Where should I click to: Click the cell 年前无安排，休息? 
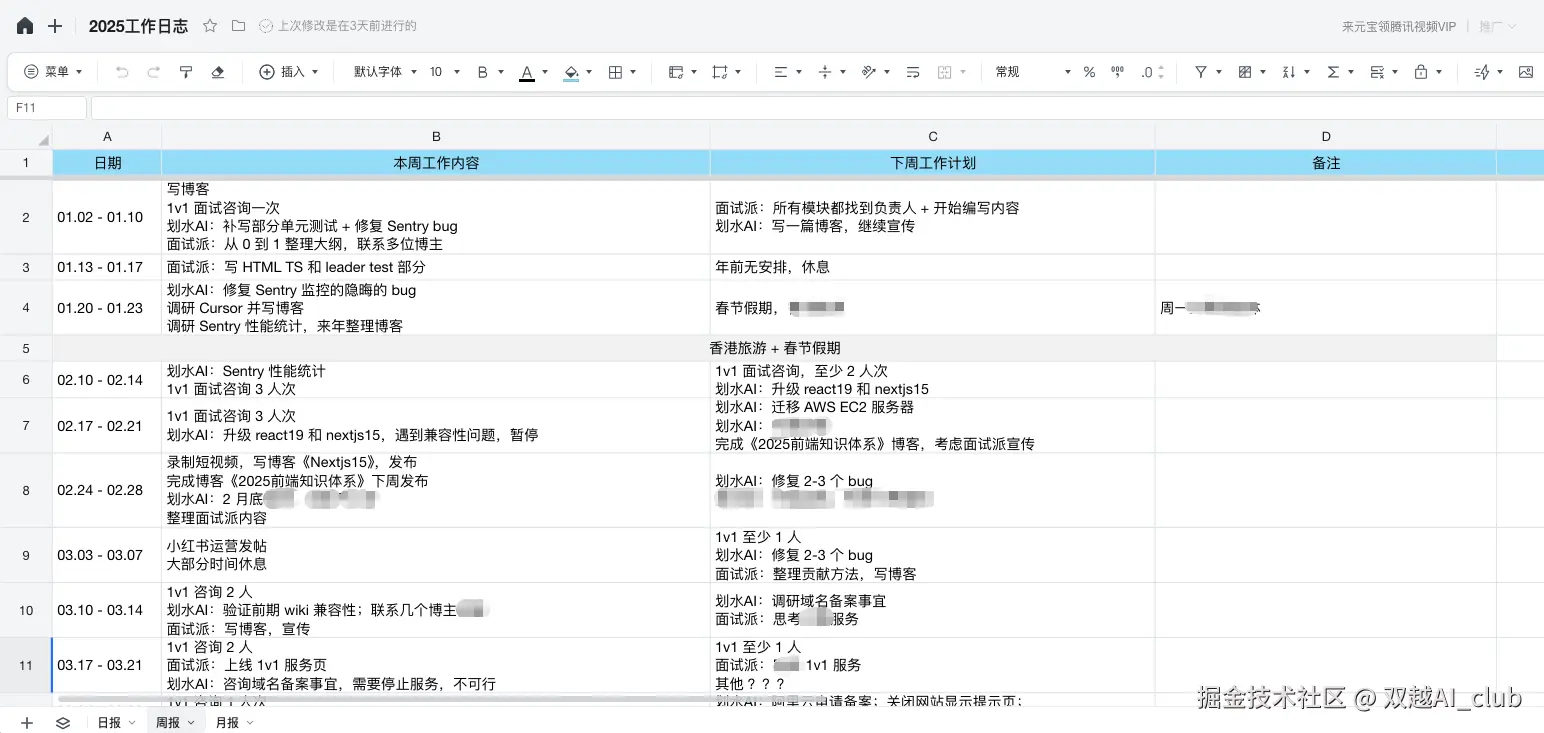pos(933,267)
